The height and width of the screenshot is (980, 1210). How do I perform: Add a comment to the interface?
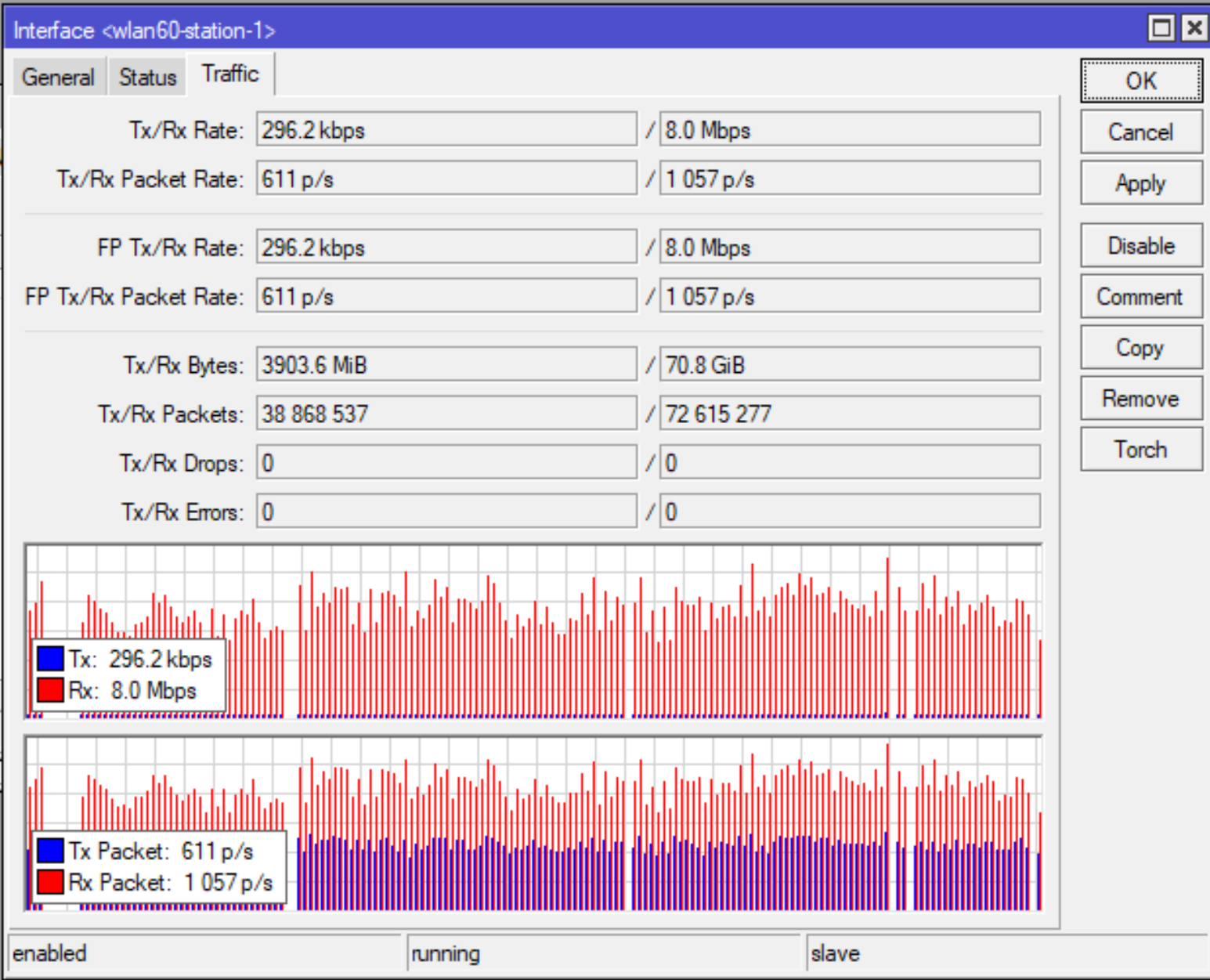pyautogui.click(x=1140, y=296)
